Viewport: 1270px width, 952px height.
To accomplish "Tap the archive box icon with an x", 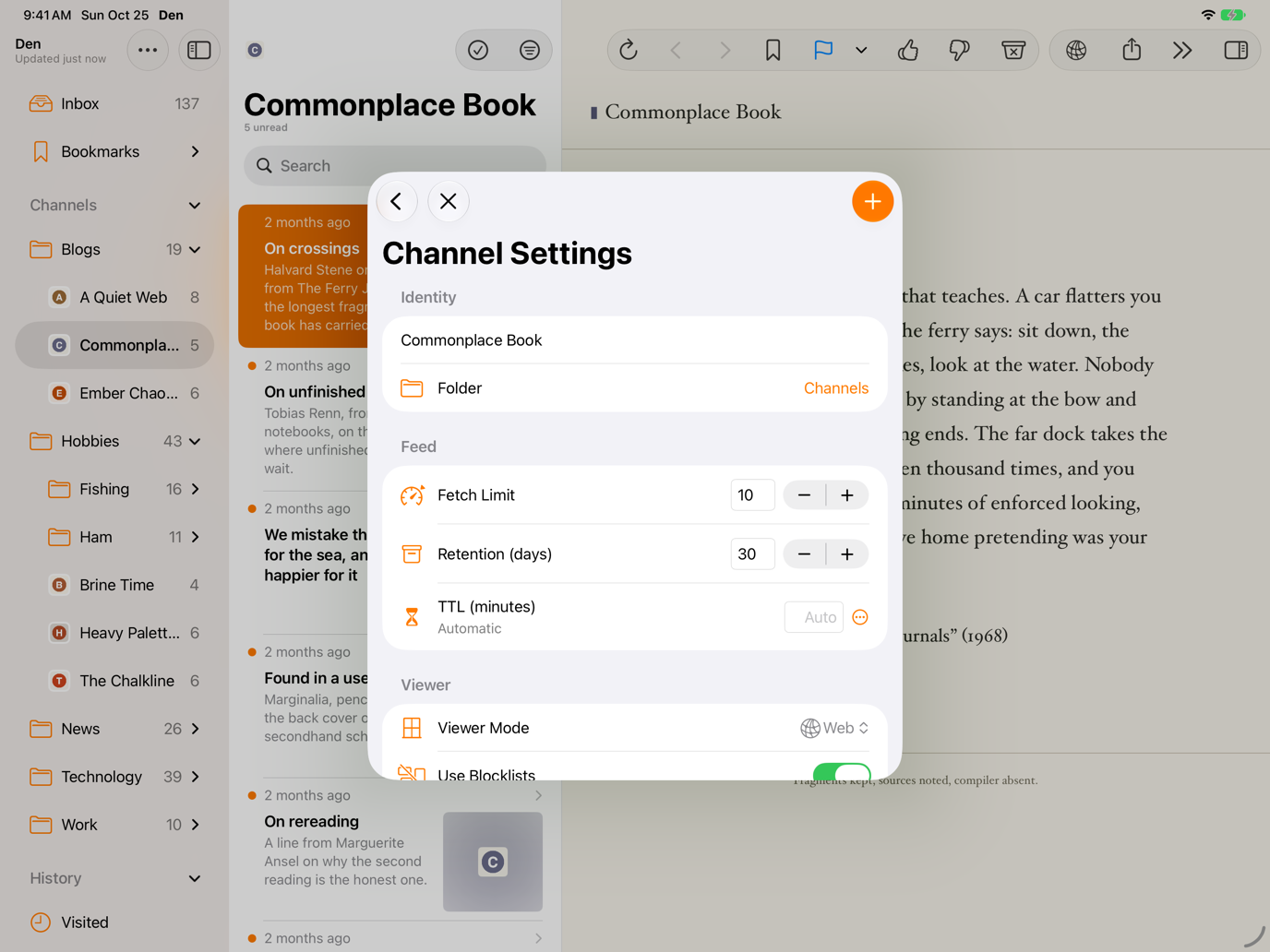I will pos(1013,50).
